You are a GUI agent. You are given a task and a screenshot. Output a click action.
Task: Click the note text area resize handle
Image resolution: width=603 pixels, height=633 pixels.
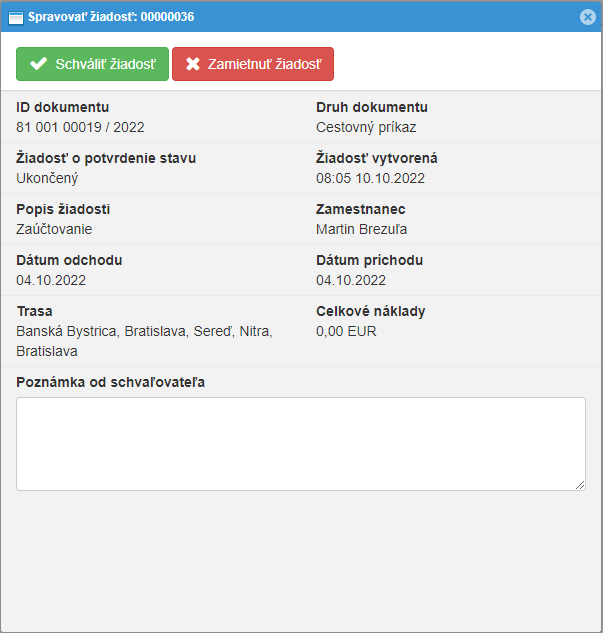(x=580, y=485)
